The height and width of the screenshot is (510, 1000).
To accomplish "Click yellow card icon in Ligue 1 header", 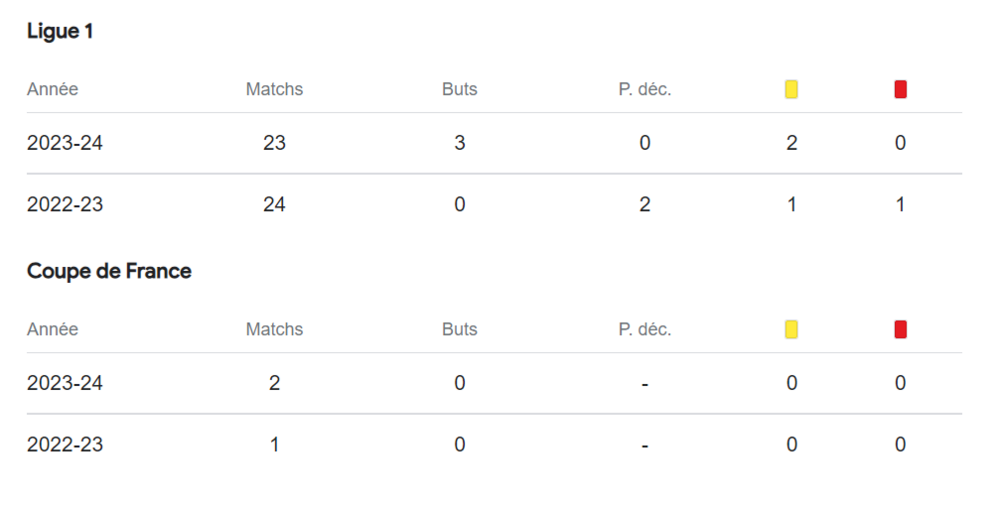I will point(791,90).
